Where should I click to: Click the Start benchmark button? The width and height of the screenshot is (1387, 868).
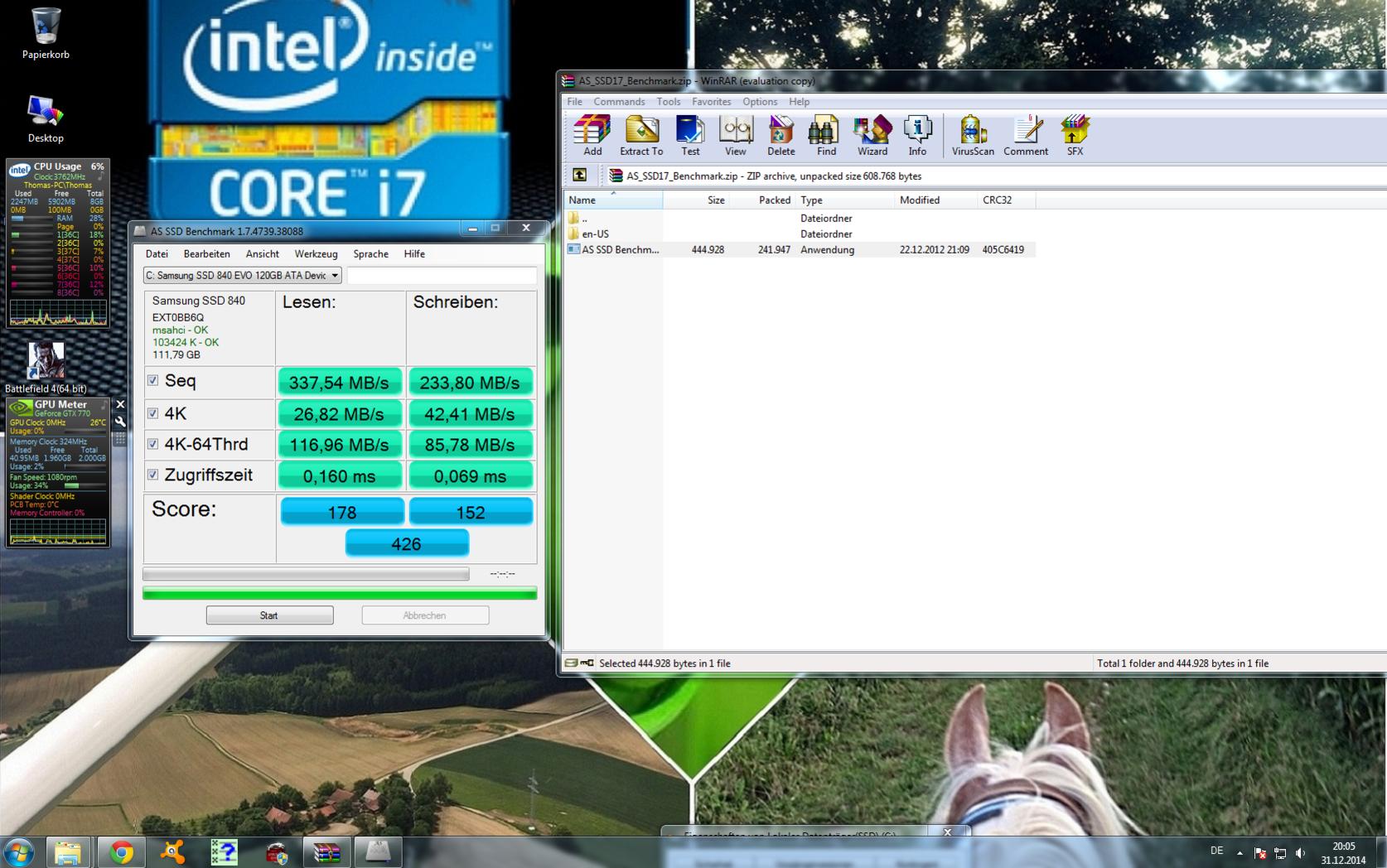pos(269,615)
